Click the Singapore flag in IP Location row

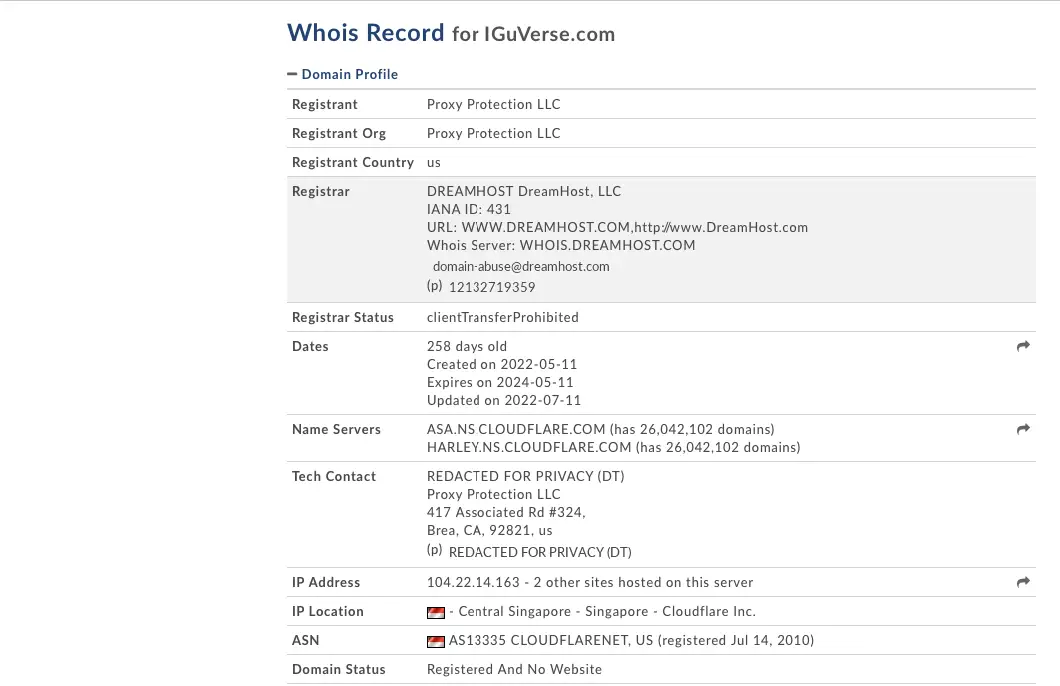(x=436, y=612)
